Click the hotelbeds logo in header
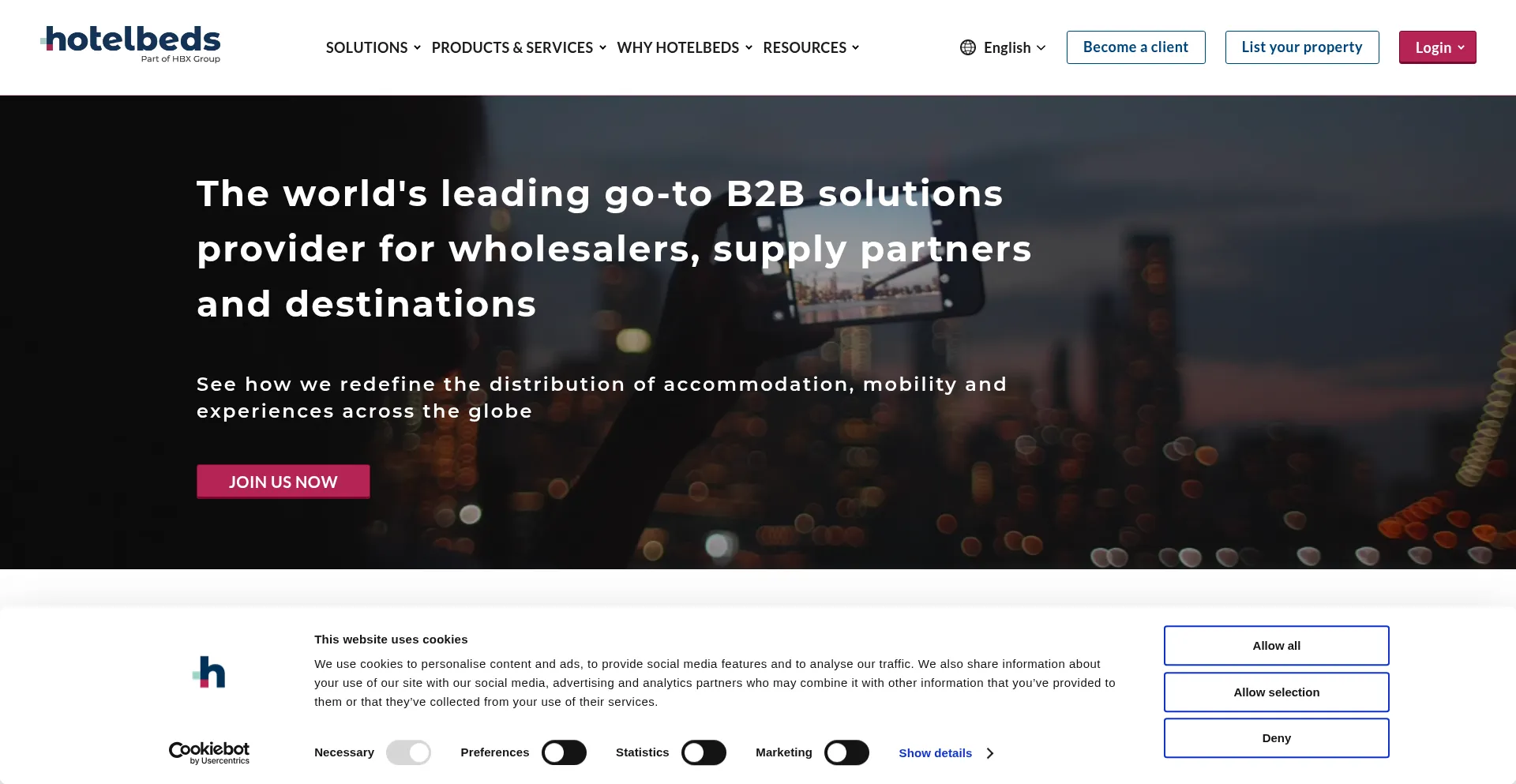Image resolution: width=1516 pixels, height=784 pixels. 130,44
